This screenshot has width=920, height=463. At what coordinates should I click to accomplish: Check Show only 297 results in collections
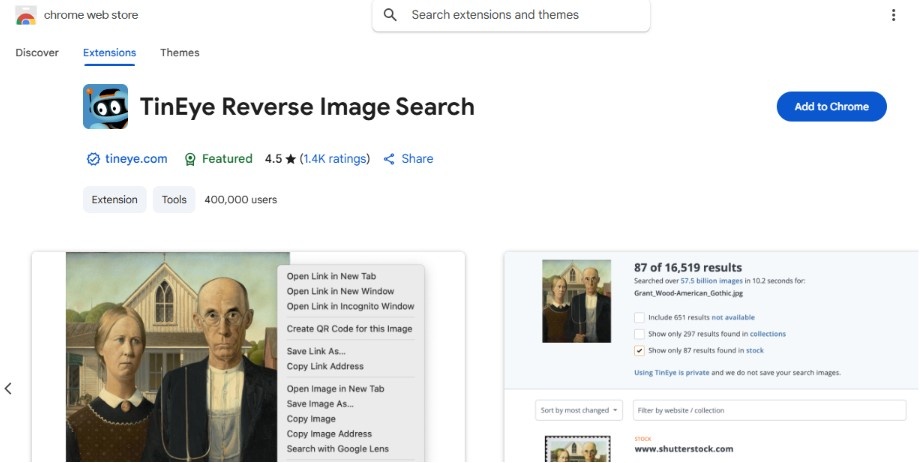[640, 334]
